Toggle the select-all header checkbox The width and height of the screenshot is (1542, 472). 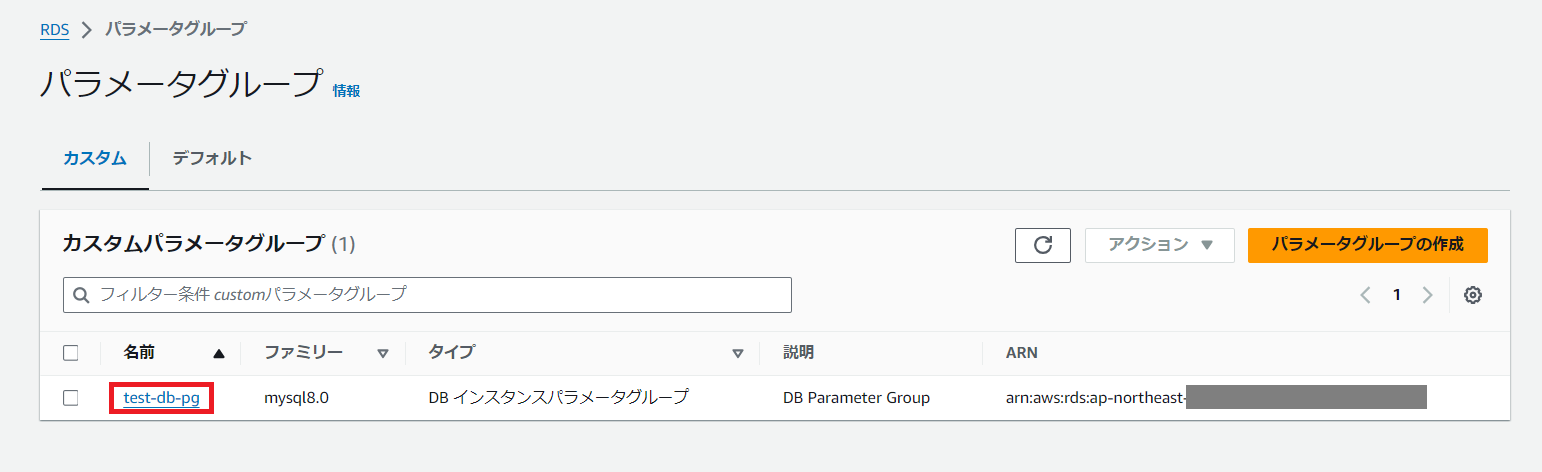(71, 352)
